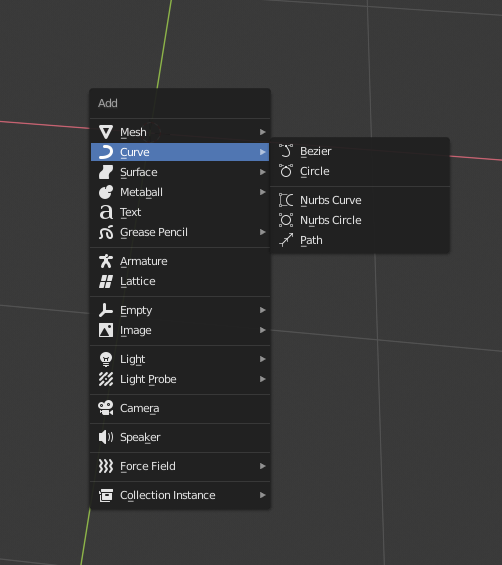502x565 pixels.
Task: Open the Light Probe entry
Action: pyautogui.click(x=180, y=379)
